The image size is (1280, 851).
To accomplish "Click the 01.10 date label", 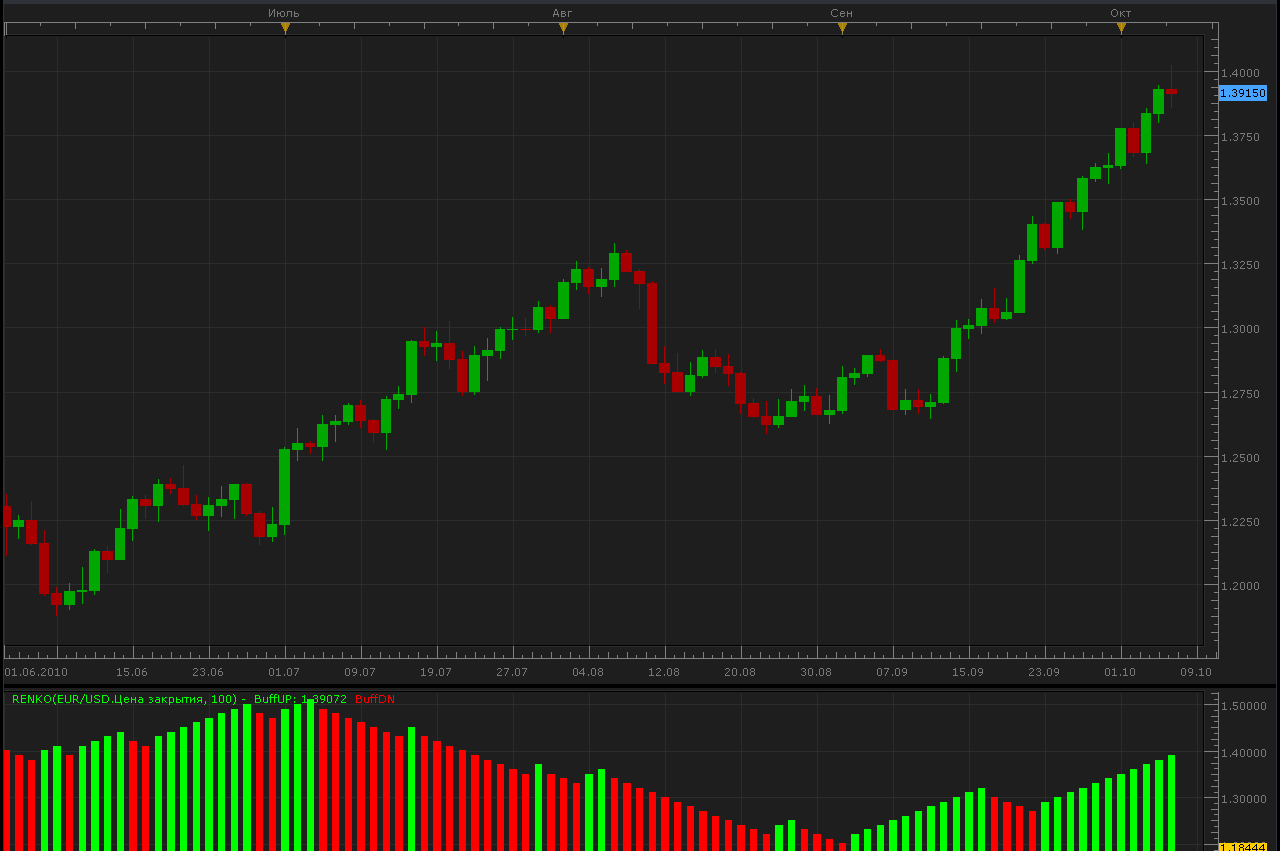I will click(x=1120, y=672).
